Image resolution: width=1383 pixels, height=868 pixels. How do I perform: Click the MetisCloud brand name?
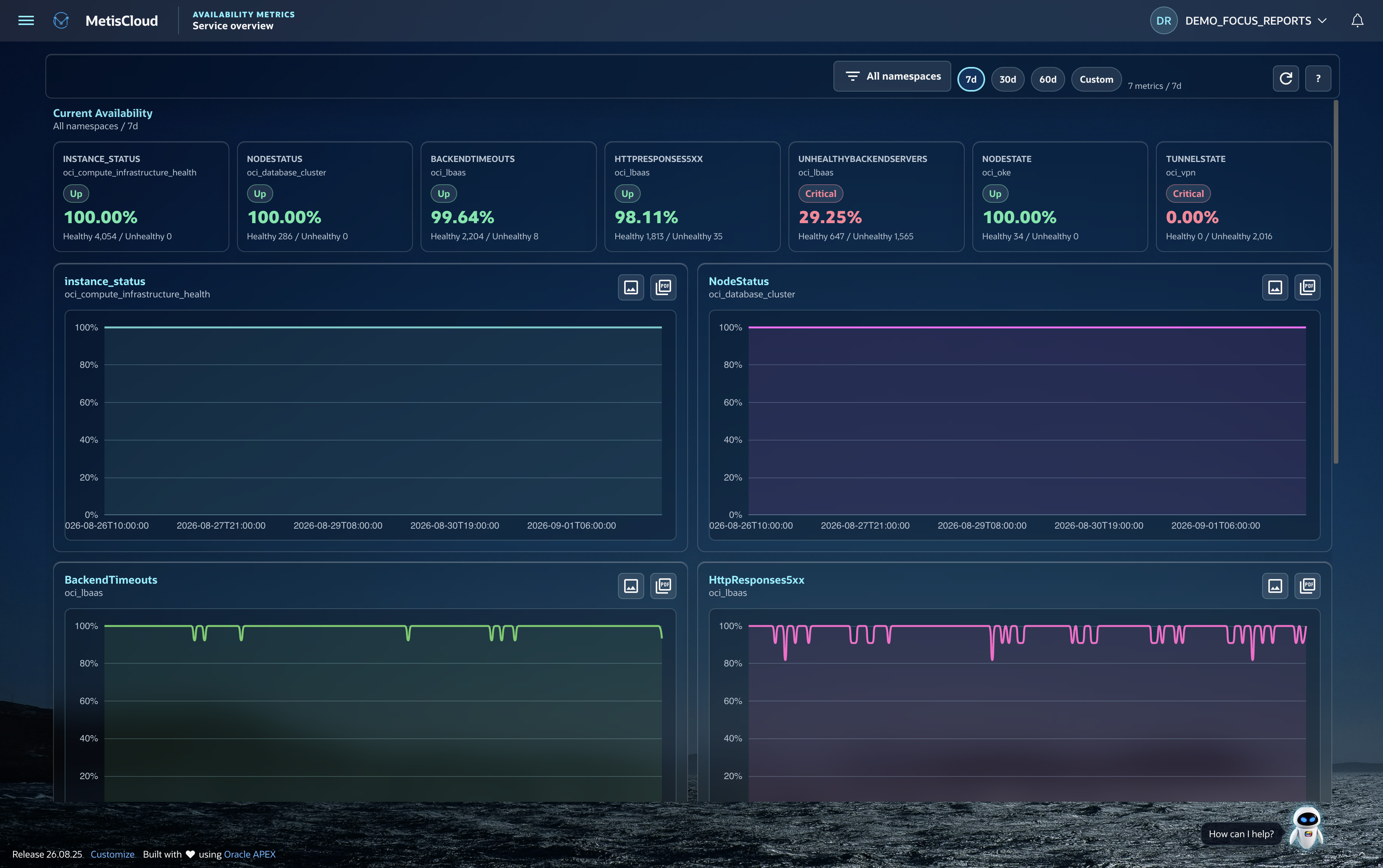click(122, 21)
